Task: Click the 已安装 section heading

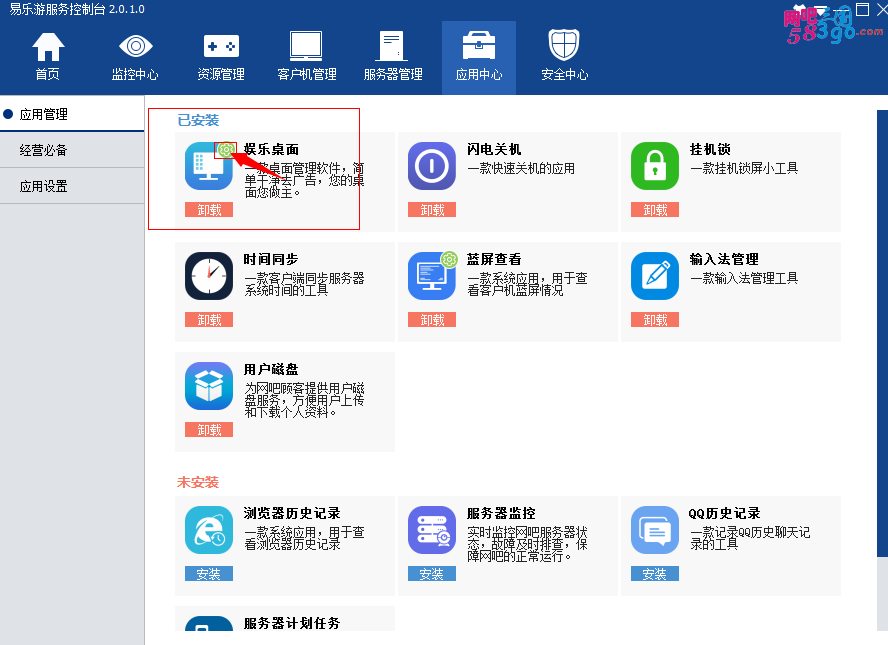Action: click(x=198, y=120)
